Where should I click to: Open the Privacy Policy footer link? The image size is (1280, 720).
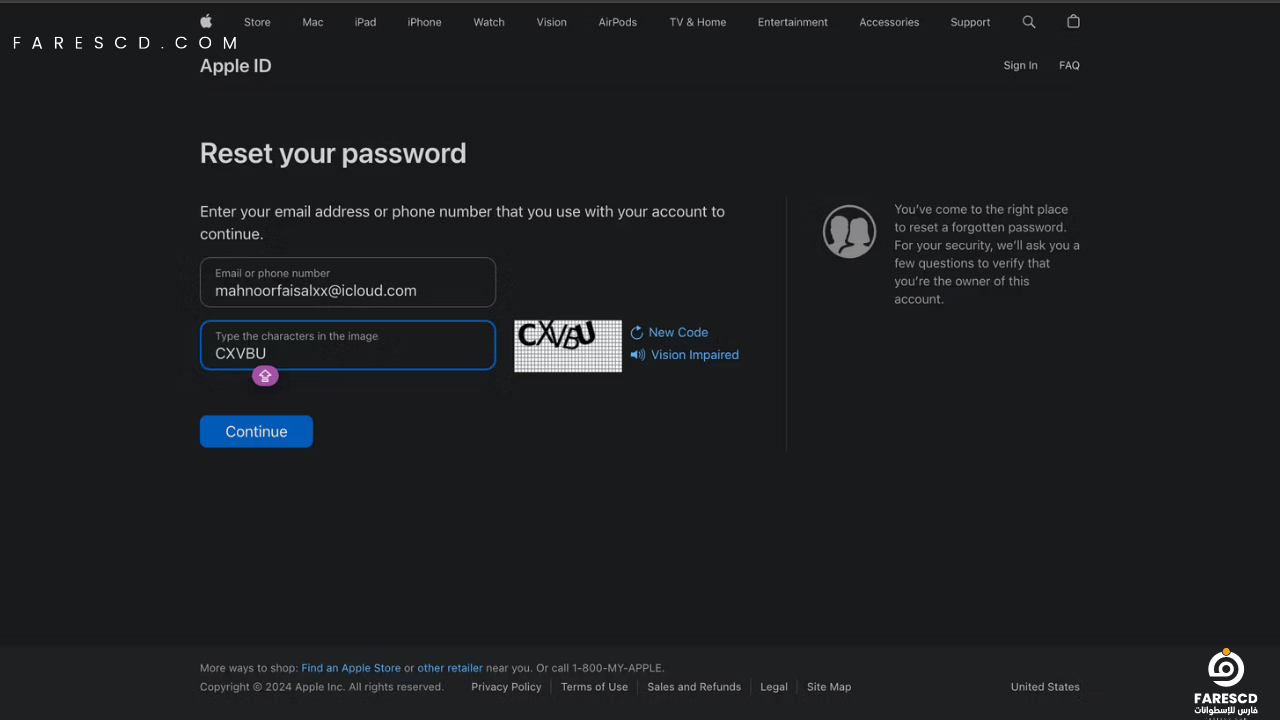coord(506,687)
